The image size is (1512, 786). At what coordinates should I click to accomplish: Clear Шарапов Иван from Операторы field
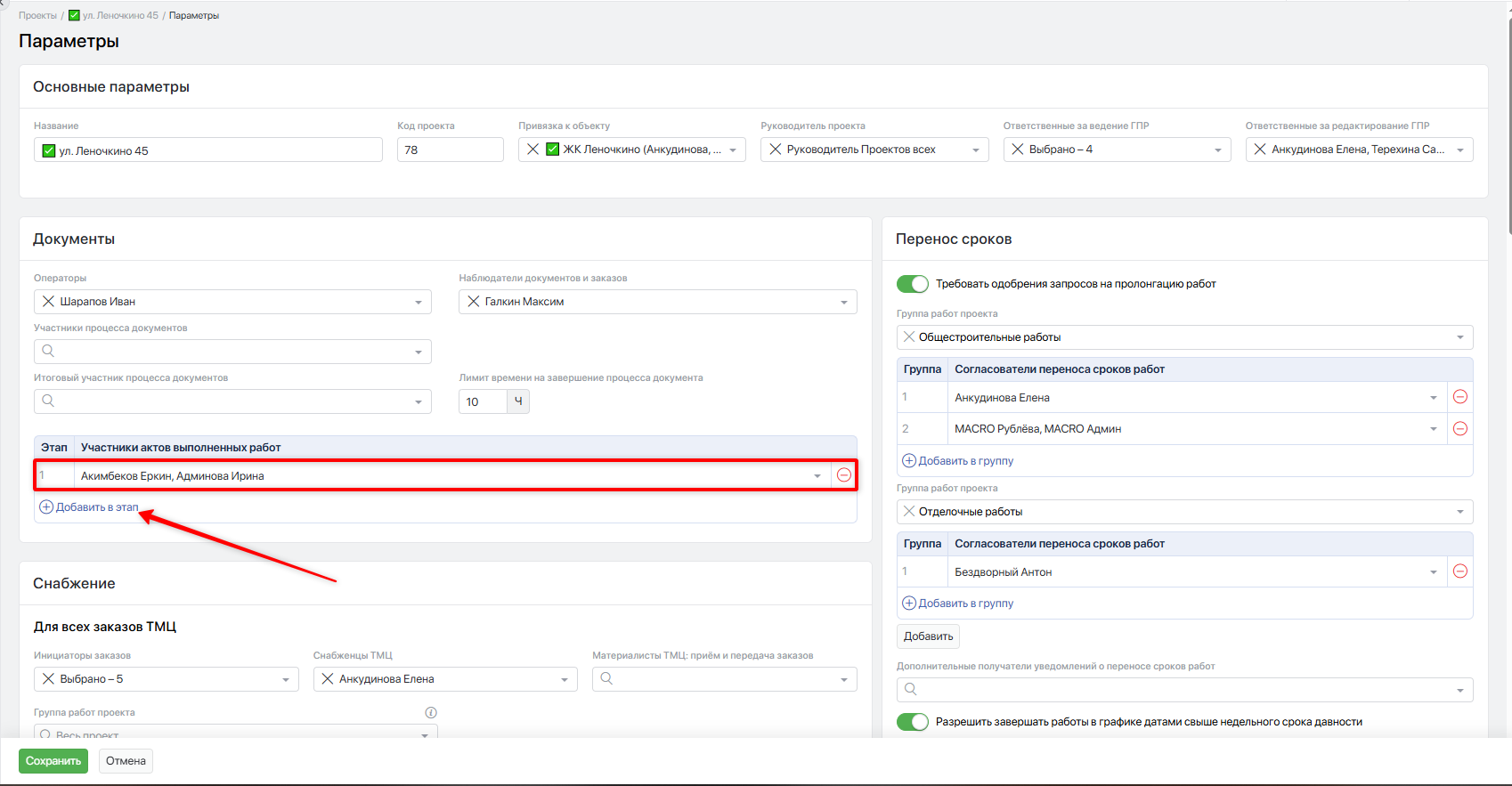pyautogui.click(x=49, y=302)
